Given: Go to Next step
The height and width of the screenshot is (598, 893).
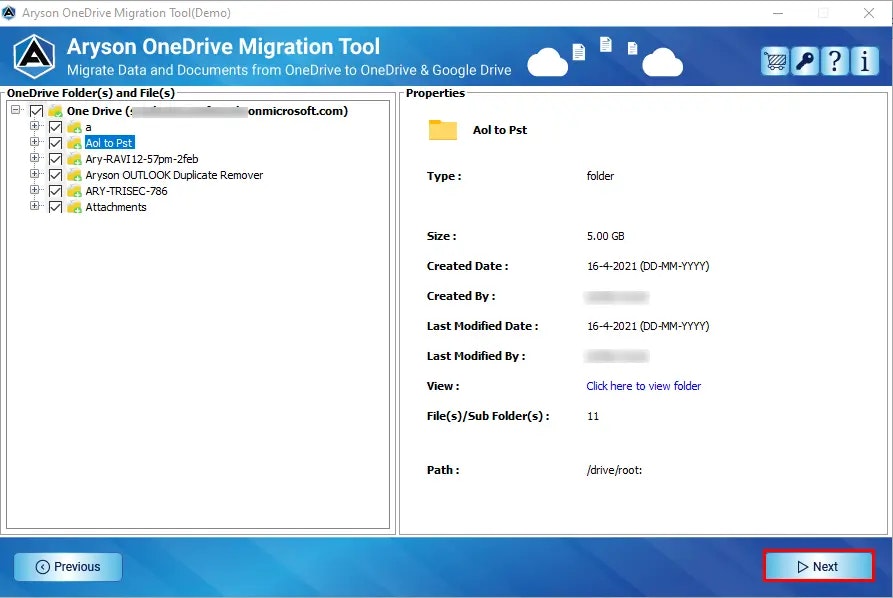Looking at the screenshot, I should [x=818, y=566].
